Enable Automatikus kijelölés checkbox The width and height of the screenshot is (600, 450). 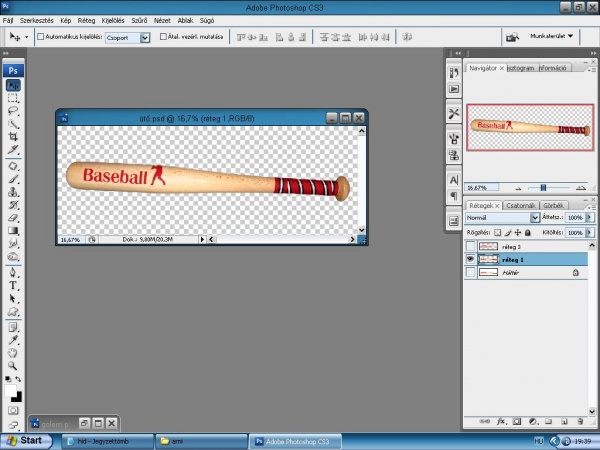pyautogui.click(x=41, y=37)
